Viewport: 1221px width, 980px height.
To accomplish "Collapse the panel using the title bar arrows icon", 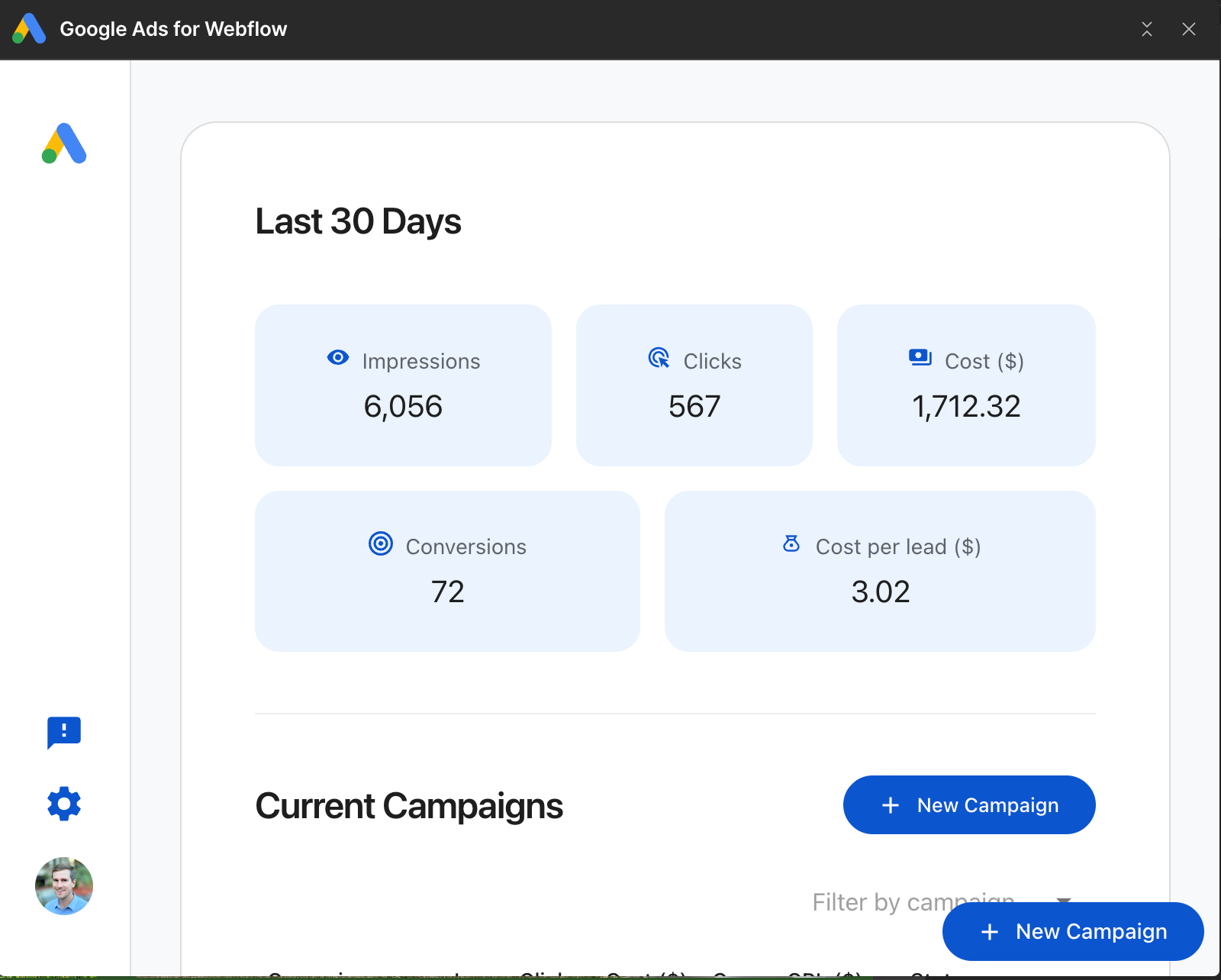I will coord(1147,29).
